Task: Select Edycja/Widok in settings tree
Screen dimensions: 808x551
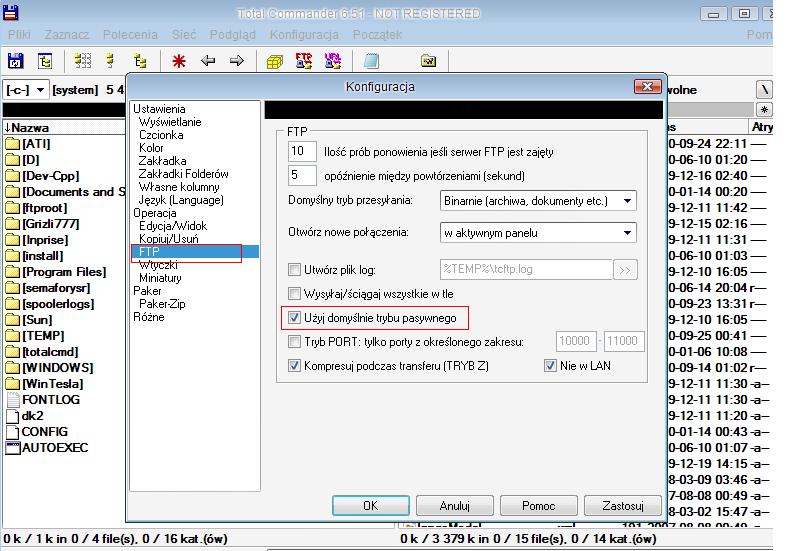Action: 173,226
